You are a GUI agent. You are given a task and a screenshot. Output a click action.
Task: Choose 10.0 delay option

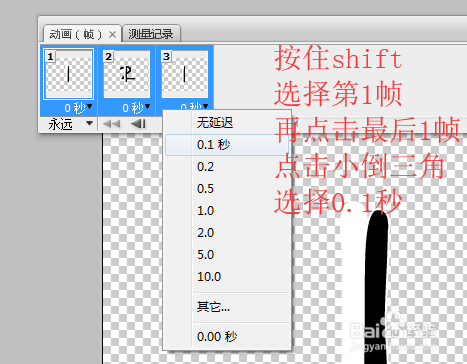point(227,277)
